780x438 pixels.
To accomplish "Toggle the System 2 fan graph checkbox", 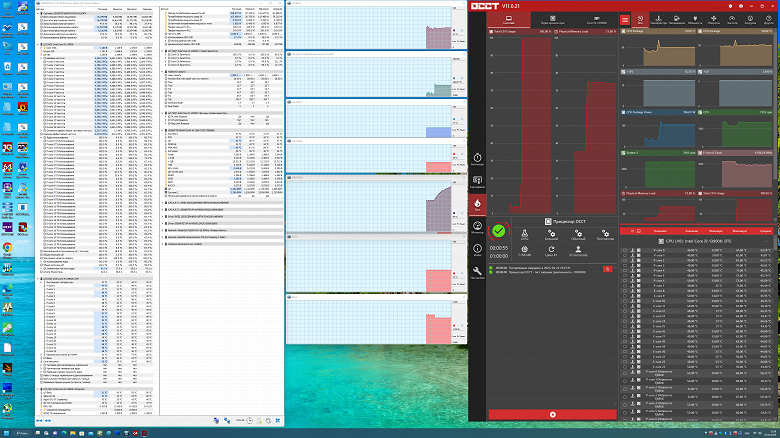I will pyautogui.click(x=623, y=153).
